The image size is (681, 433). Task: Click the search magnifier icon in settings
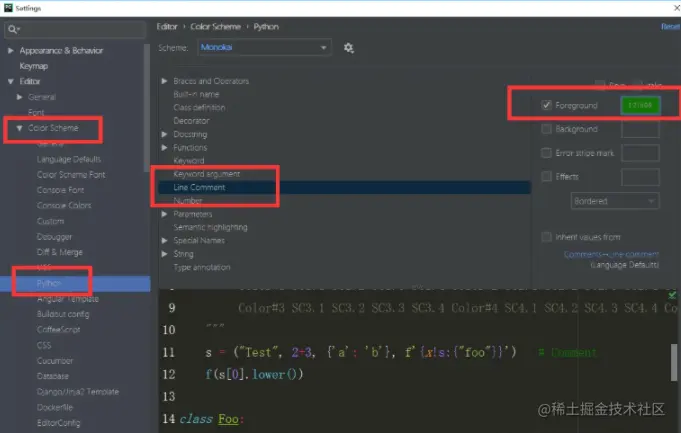13,29
